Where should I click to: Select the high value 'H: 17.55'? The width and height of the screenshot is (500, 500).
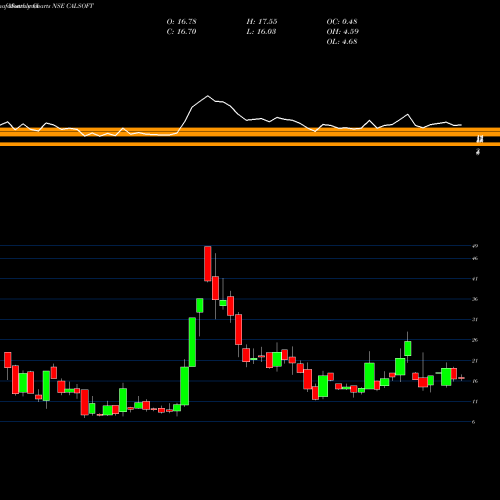point(262,21)
